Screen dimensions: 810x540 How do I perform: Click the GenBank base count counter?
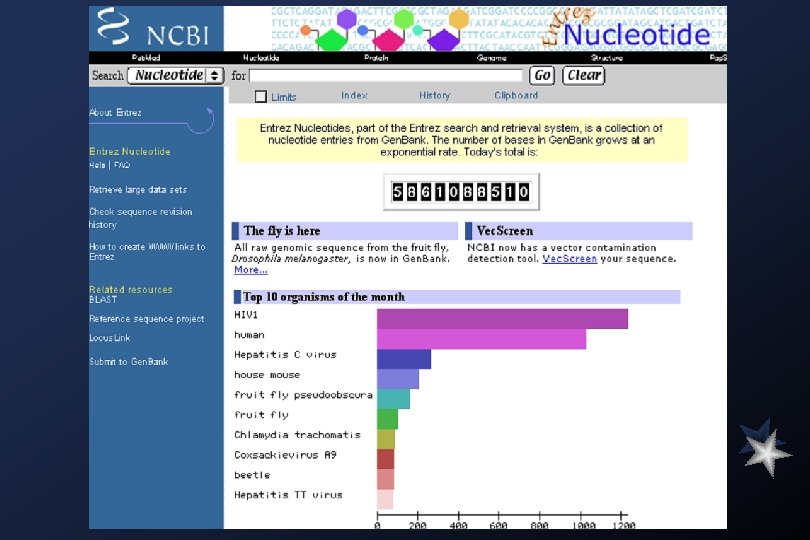[x=461, y=192]
